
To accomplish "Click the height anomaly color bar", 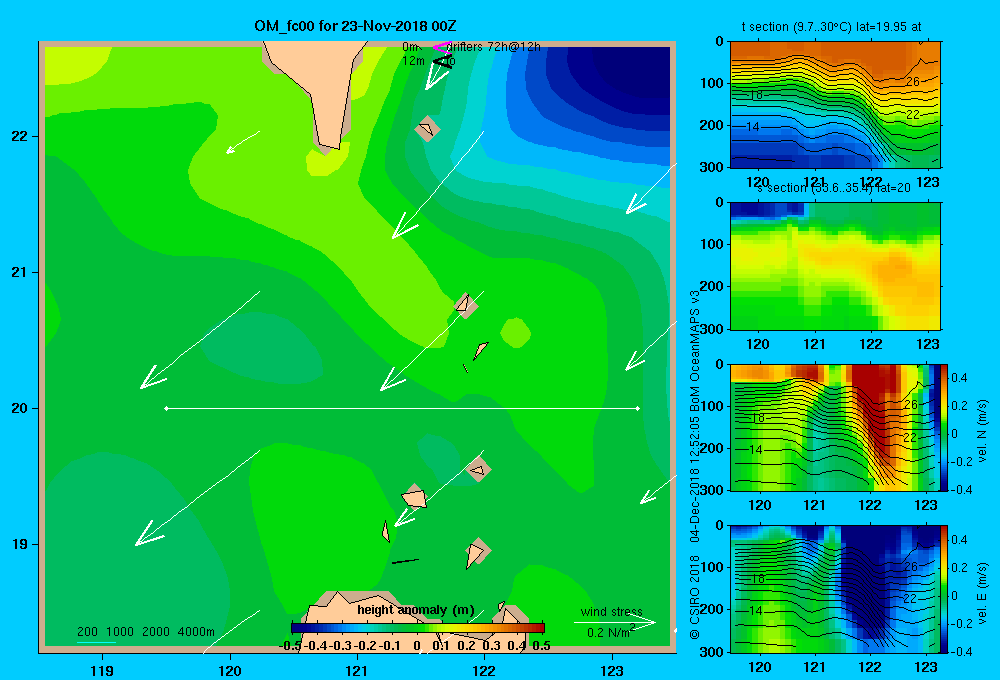I will [418, 628].
